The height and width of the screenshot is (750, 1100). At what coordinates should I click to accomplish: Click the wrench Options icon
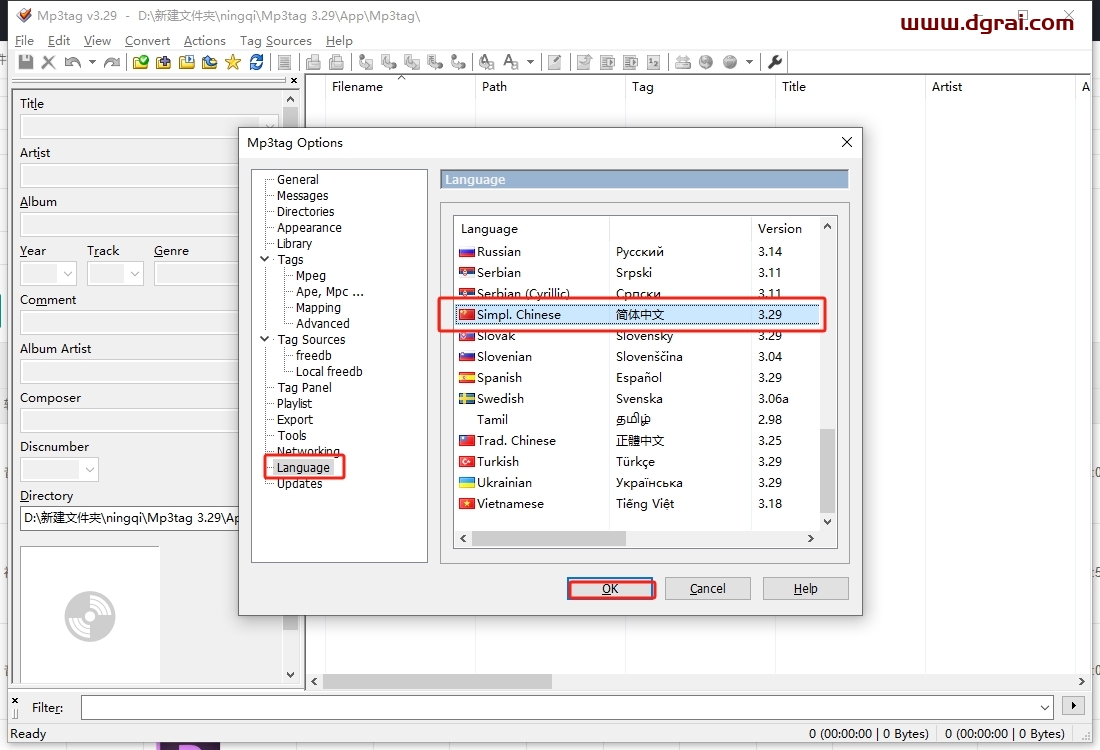click(775, 62)
